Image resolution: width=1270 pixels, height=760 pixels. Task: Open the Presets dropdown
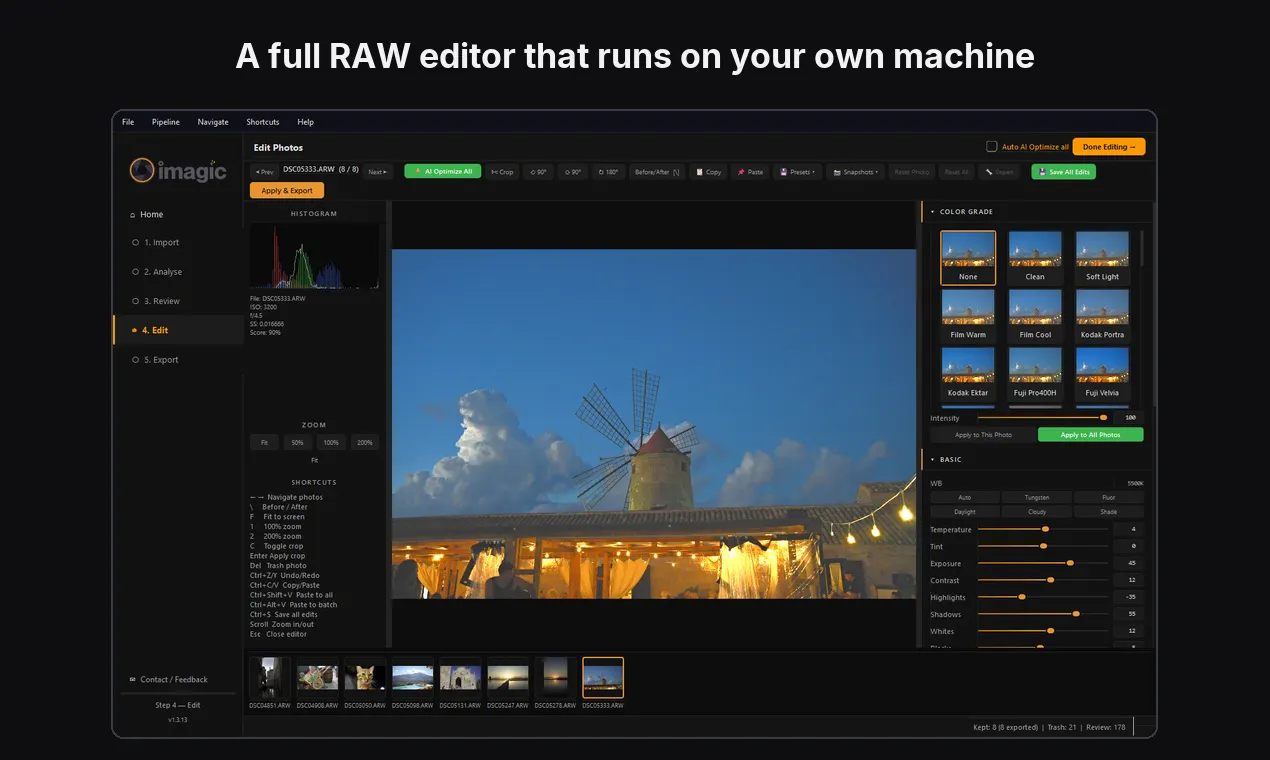coord(797,172)
